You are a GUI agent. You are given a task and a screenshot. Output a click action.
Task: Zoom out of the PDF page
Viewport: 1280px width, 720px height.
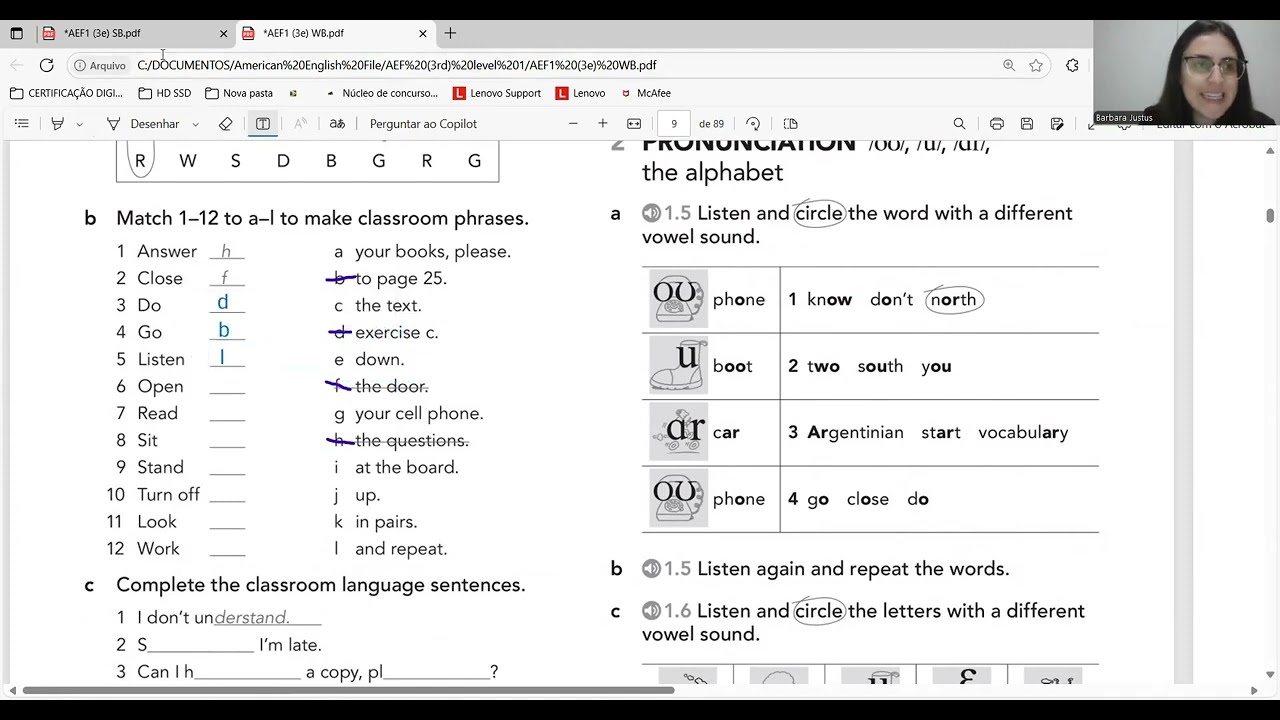(573, 124)
